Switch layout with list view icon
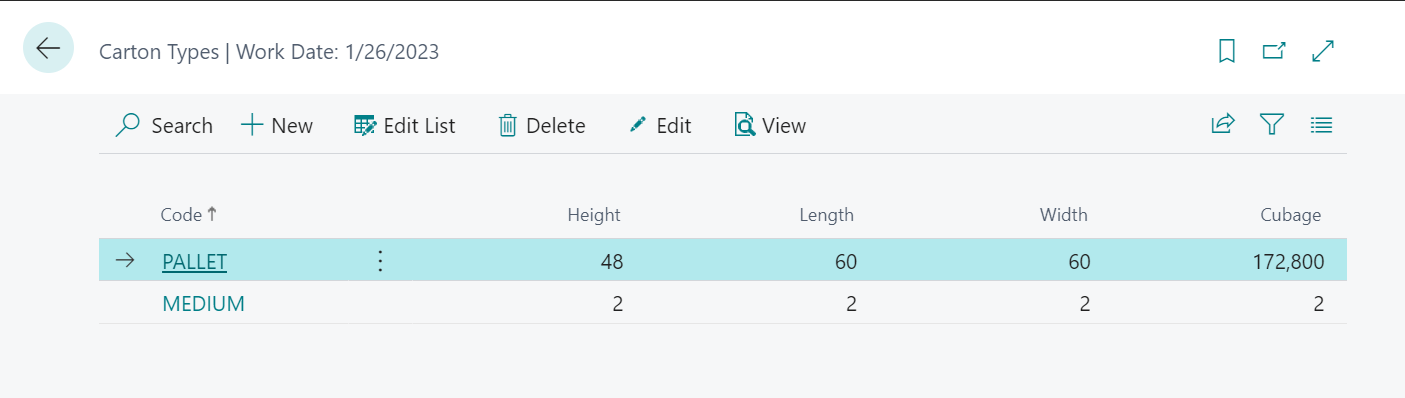The width and height of the screenshot is (1405, 398). point(1321,125)
